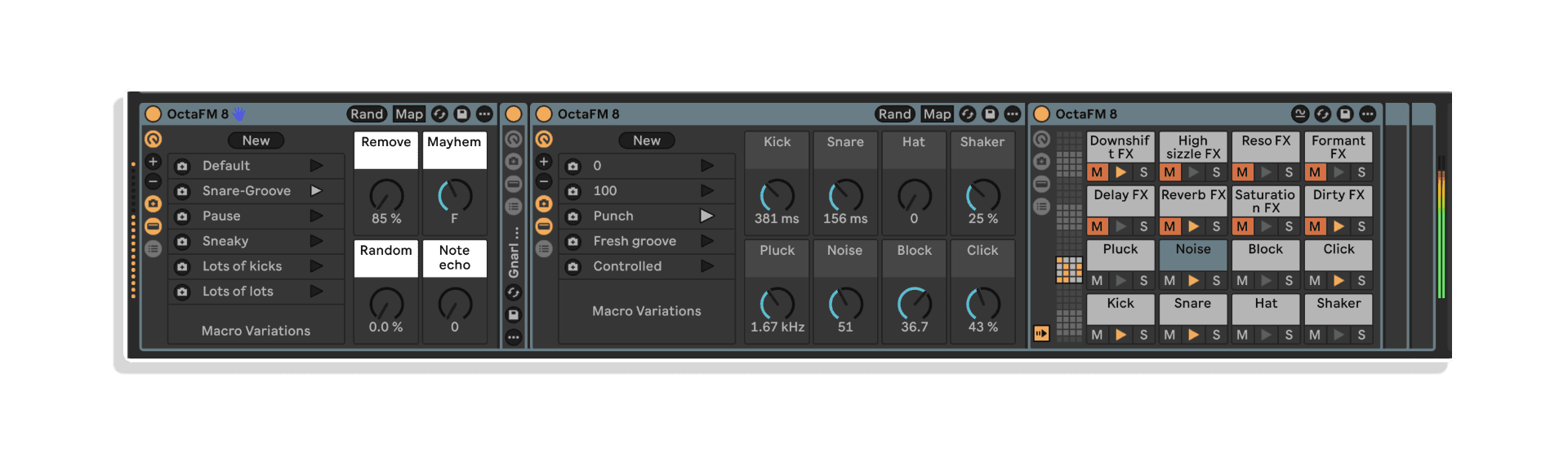The image size is (1568, 450).
Task: Overwrite the Default variation with its camera icon
Action: point(182,166)
